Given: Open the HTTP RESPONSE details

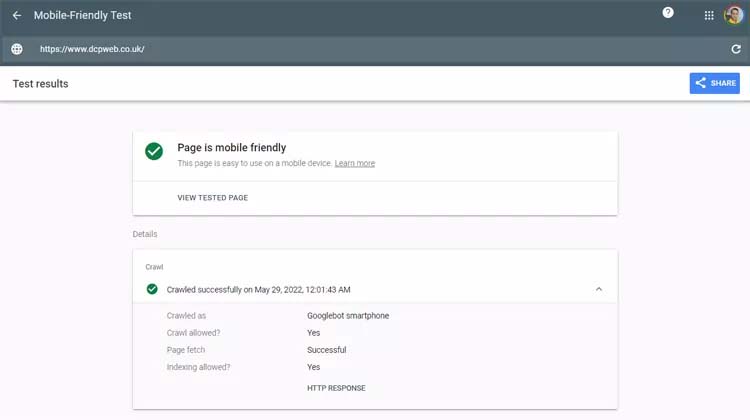Looking at the screenshot, I should (336, 388).
